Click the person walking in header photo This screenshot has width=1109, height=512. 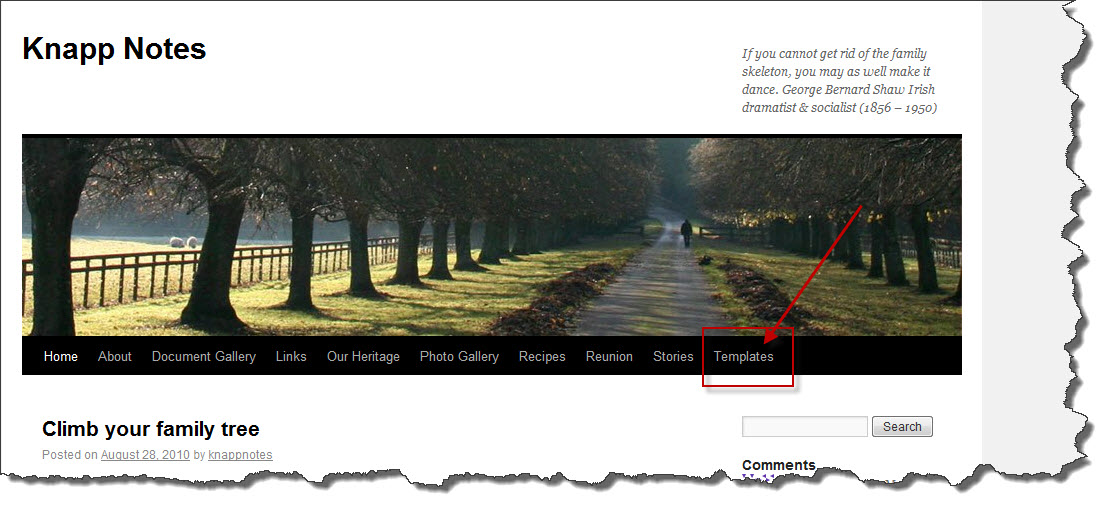pyautogui.click(x=686, y=233)
